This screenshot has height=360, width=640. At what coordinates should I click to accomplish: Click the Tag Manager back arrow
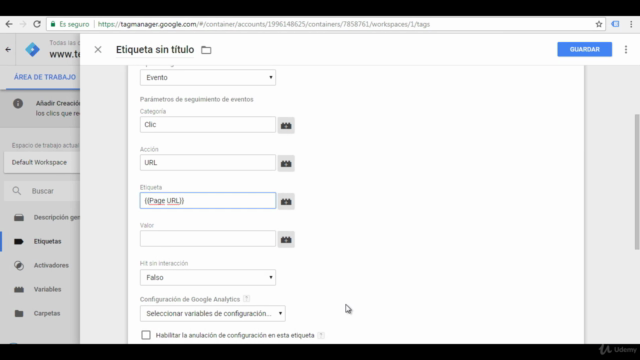(8, 49)
